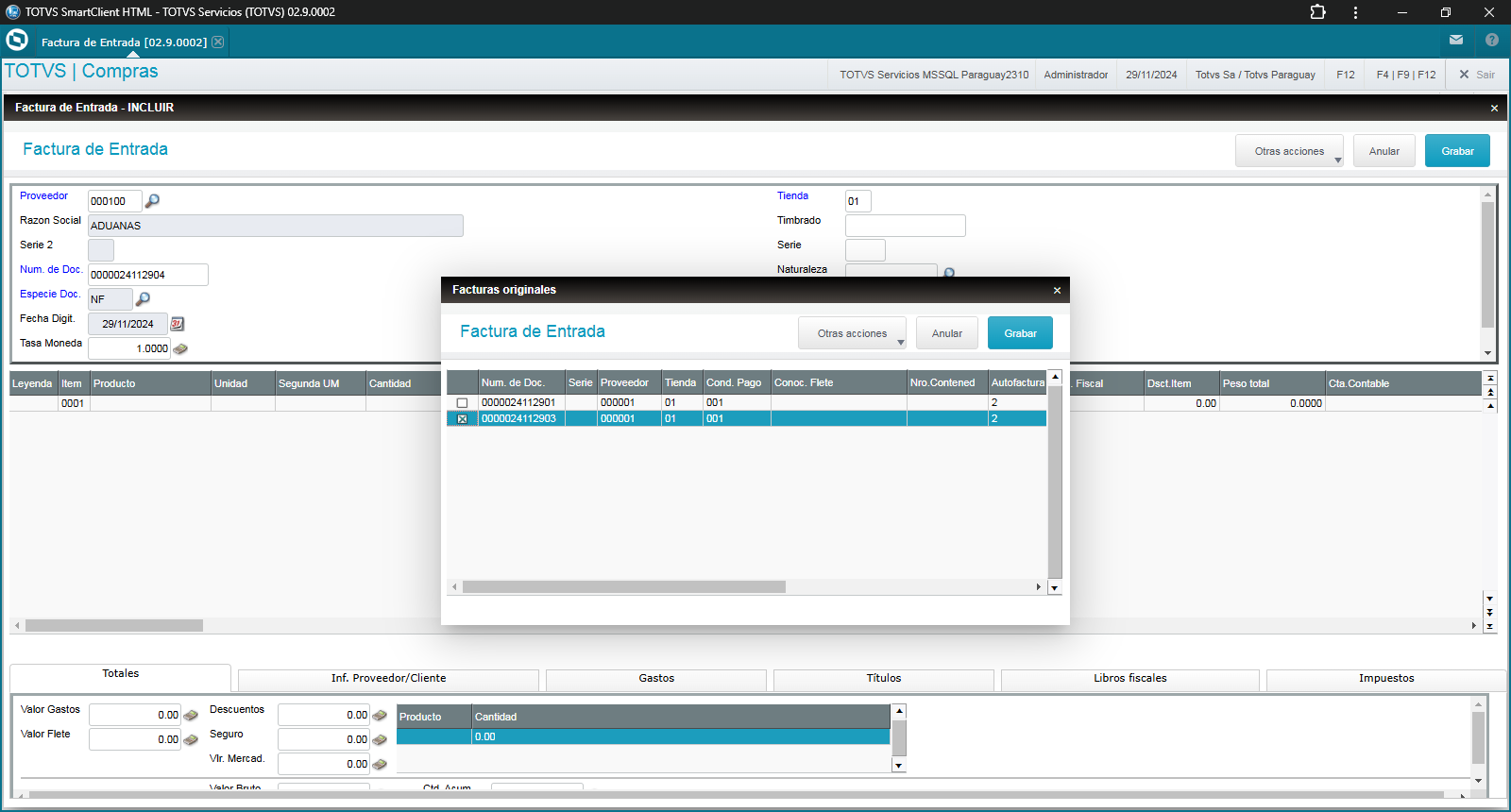1511x812 pixels.
Task: Select the 0000024112903 document number cell
Action: [521, 418]
